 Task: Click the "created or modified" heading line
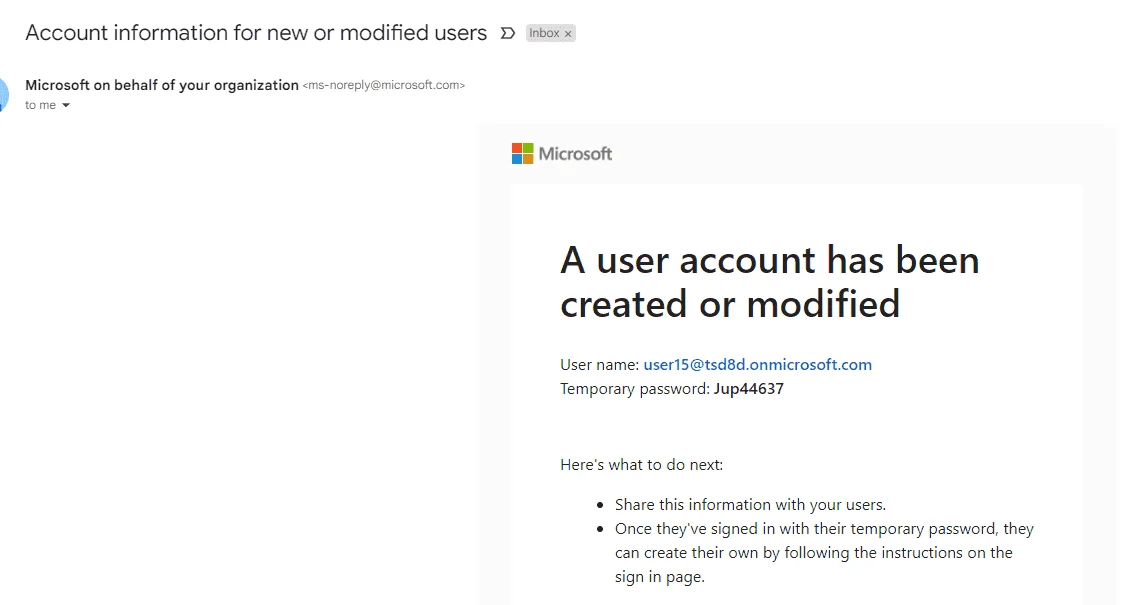pyautogui.click(x=730, y=304)
